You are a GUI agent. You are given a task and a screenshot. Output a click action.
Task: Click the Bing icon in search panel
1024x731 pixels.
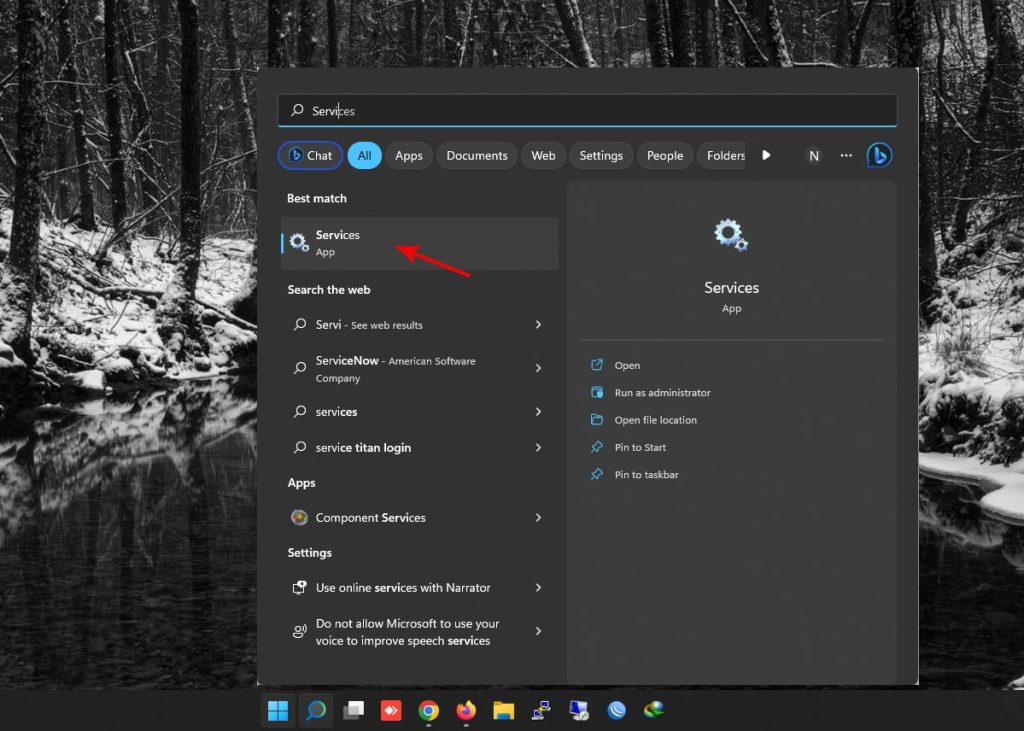tap(879, 155)
